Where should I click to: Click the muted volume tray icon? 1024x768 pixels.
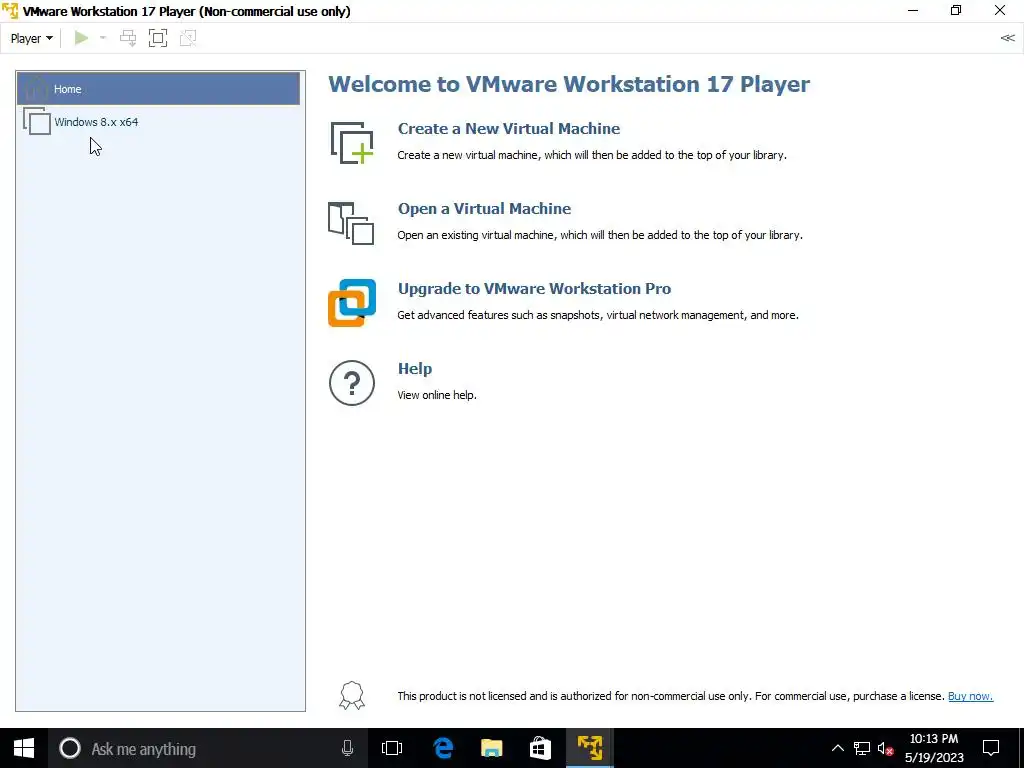coord(885,748)
